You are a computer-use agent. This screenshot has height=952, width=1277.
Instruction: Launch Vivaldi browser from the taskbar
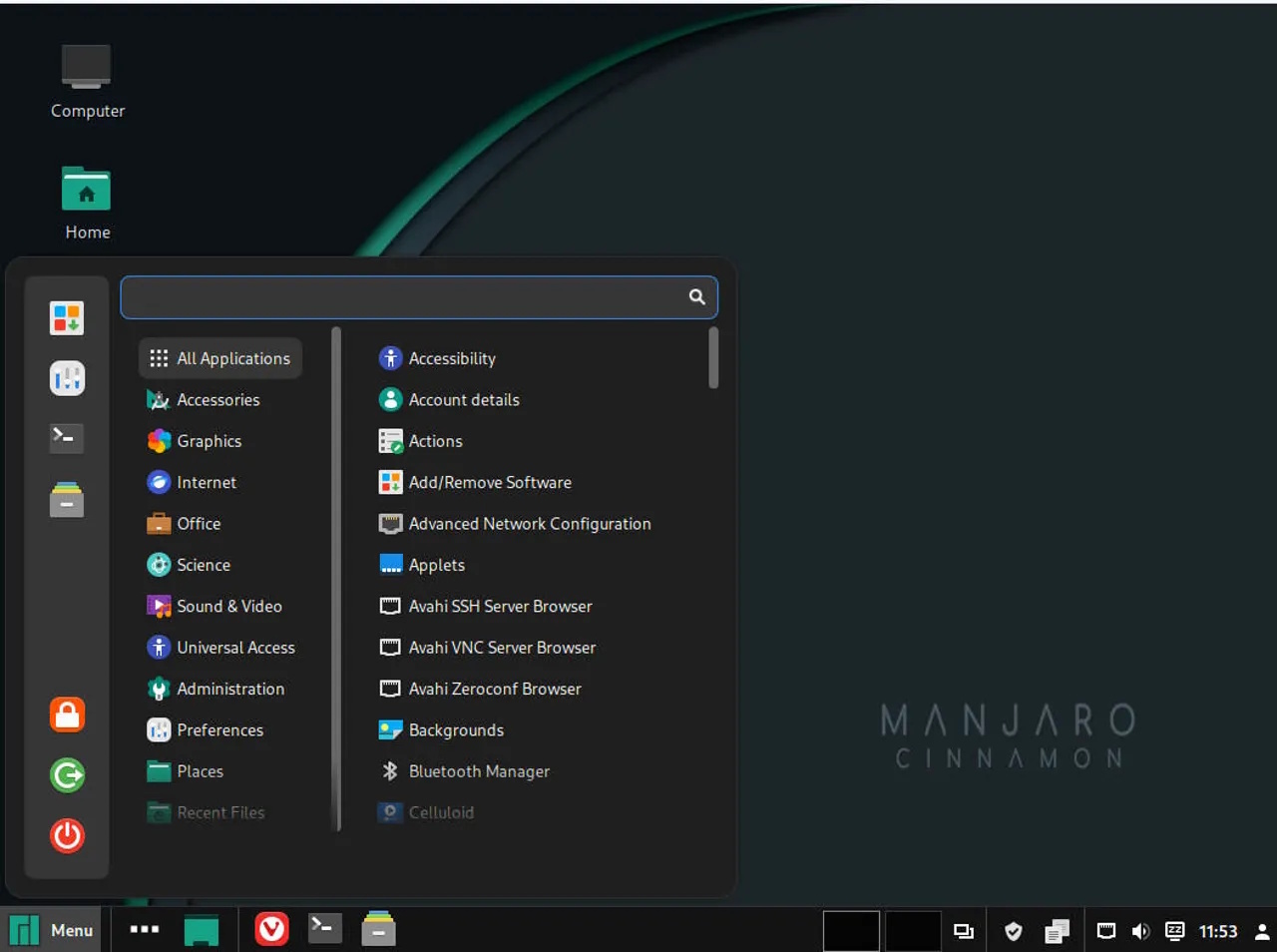click(271, 930)
